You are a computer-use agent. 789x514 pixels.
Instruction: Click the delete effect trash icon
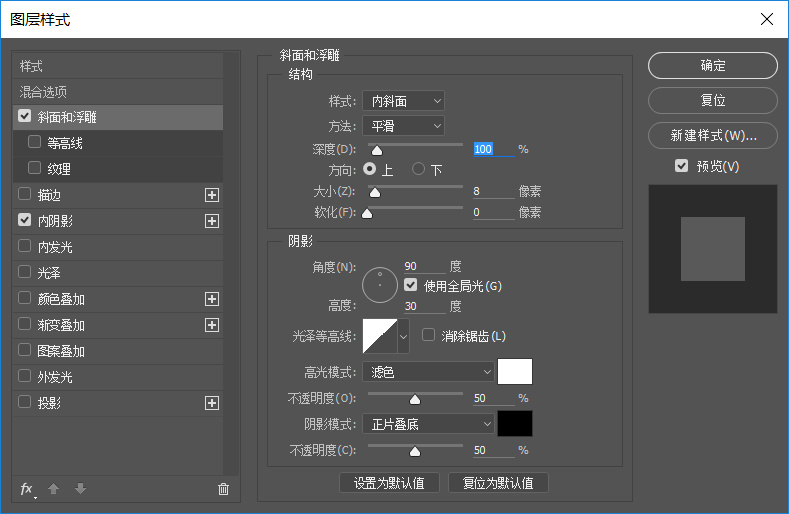pos(223,489)
